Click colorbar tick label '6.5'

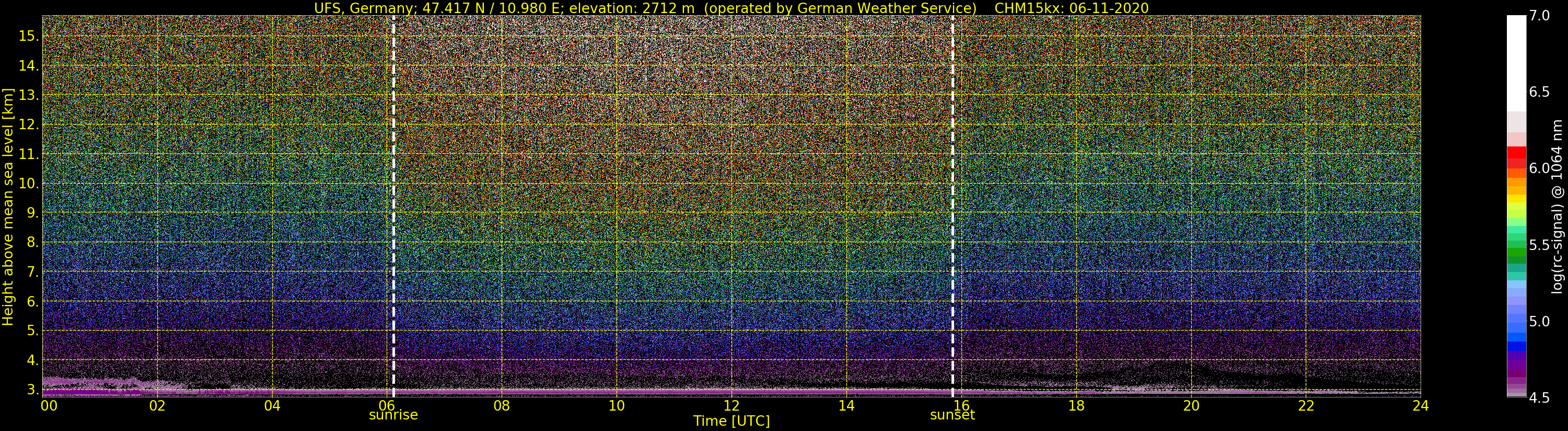[1539, 92]
